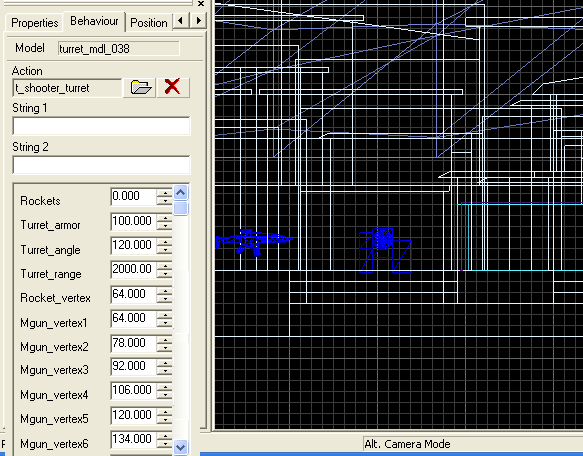The image size is (583, 456).
Task: Click the scroll up arrow of the skills list
Action: point(181,193)
